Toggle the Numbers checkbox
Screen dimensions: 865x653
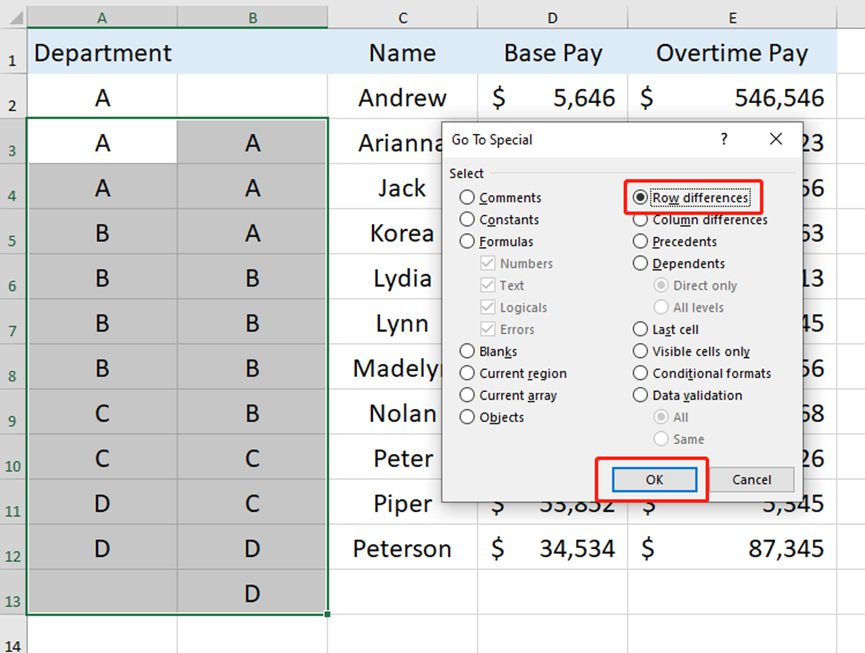coord(516,264)
